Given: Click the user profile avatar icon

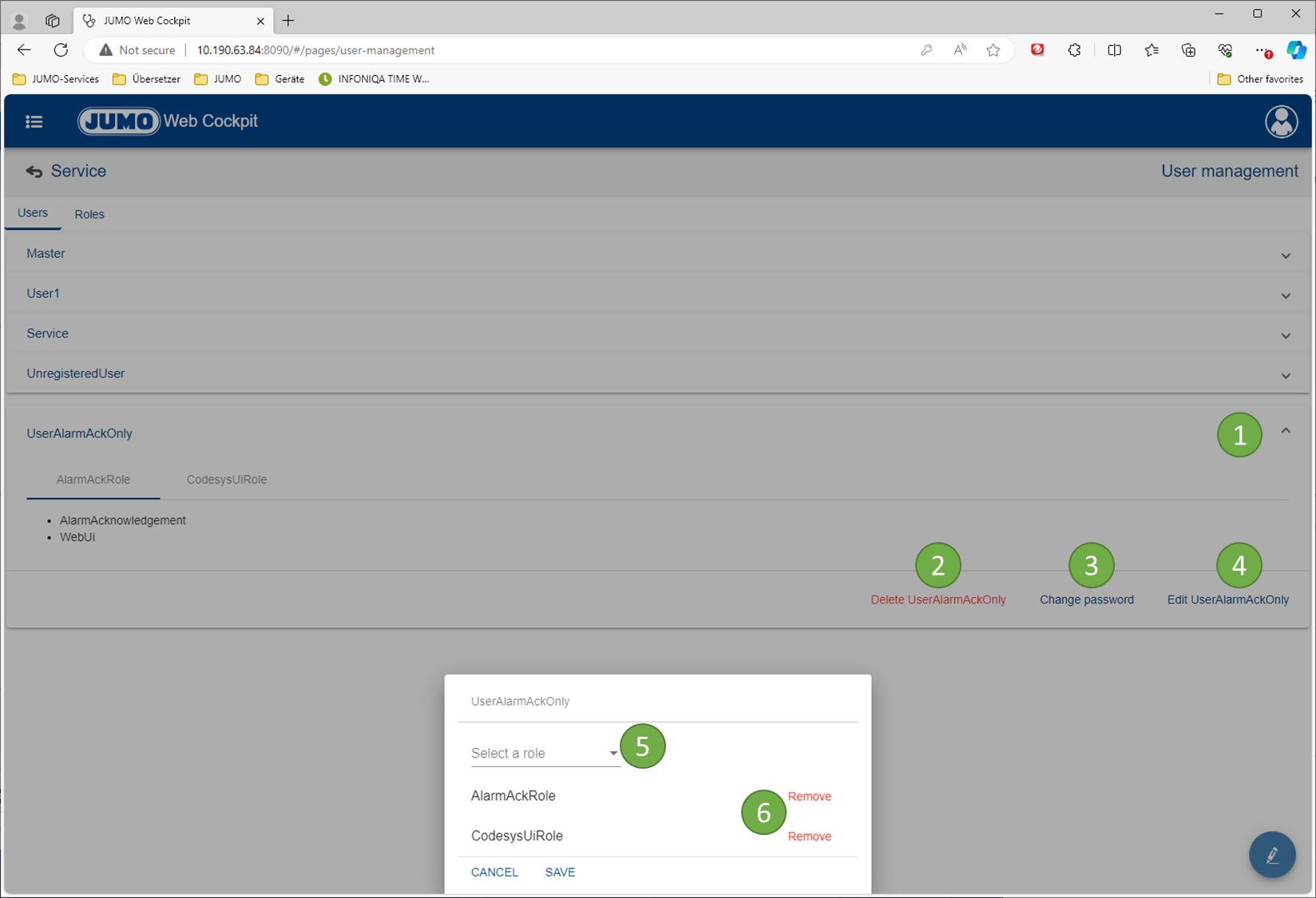Looking at the screenshot, I should [x=1281, y=121].
